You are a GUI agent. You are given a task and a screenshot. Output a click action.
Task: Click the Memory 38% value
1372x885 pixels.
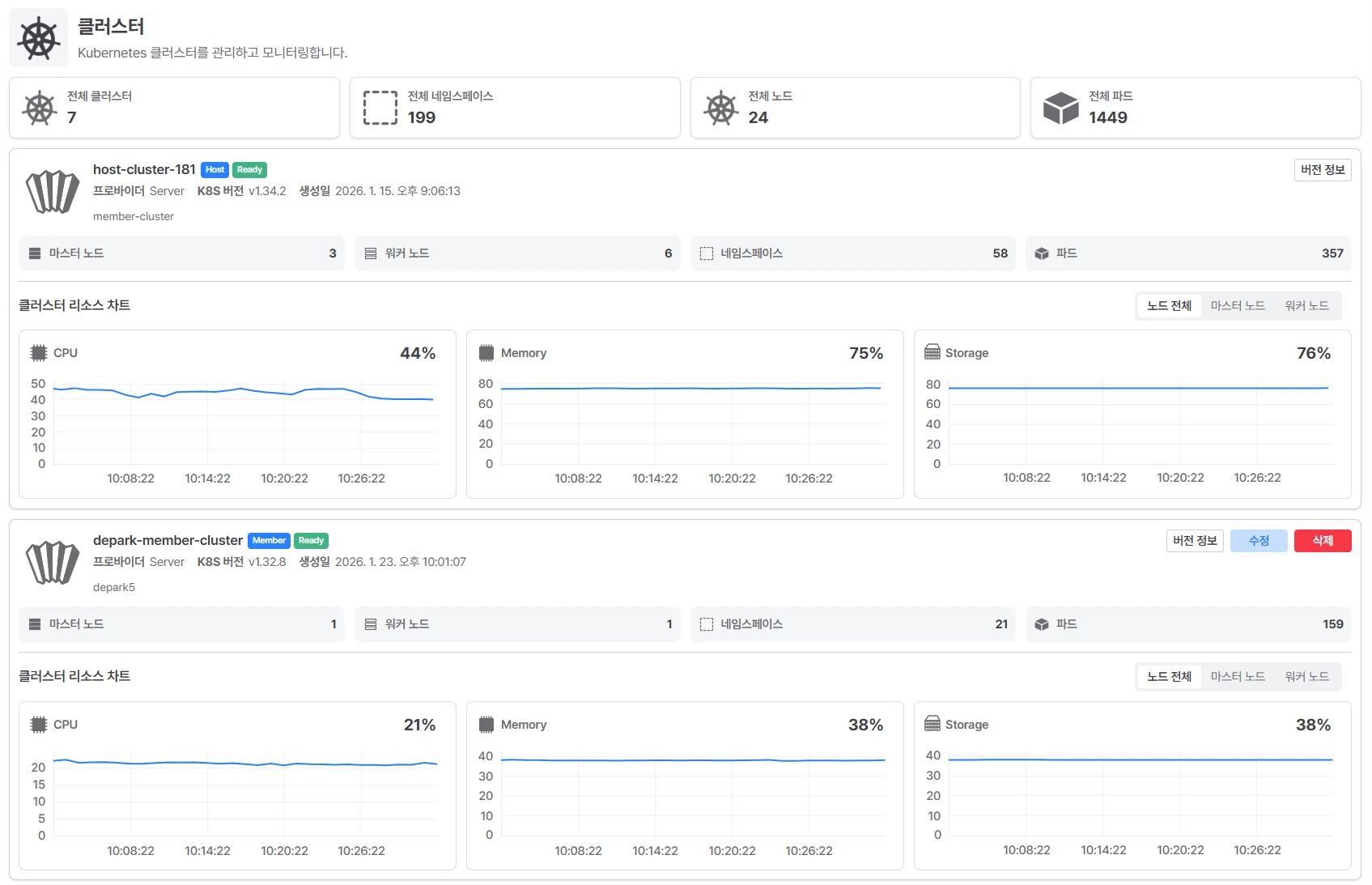point(865,725)
